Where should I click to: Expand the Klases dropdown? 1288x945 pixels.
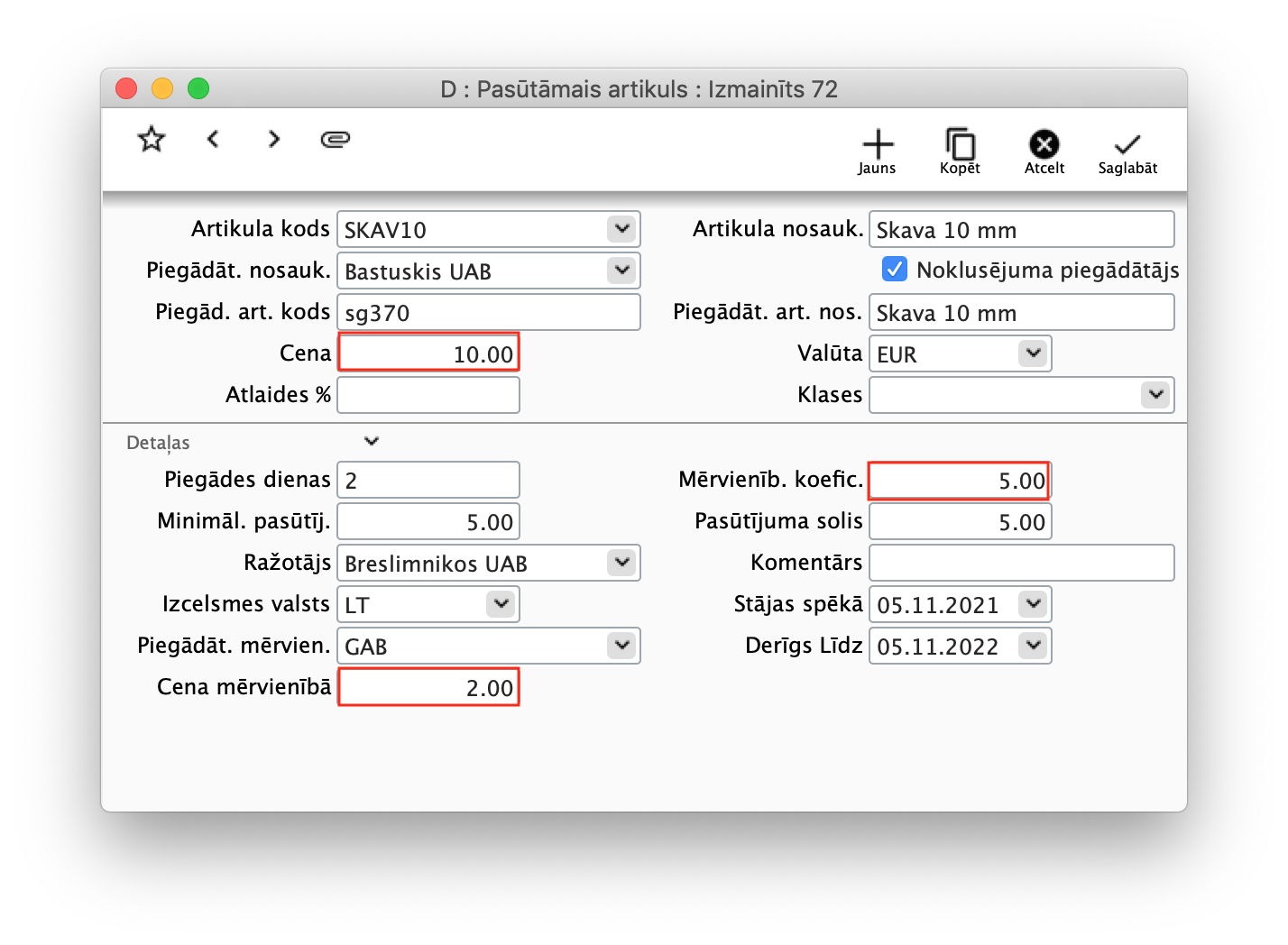pos(1155,395)
